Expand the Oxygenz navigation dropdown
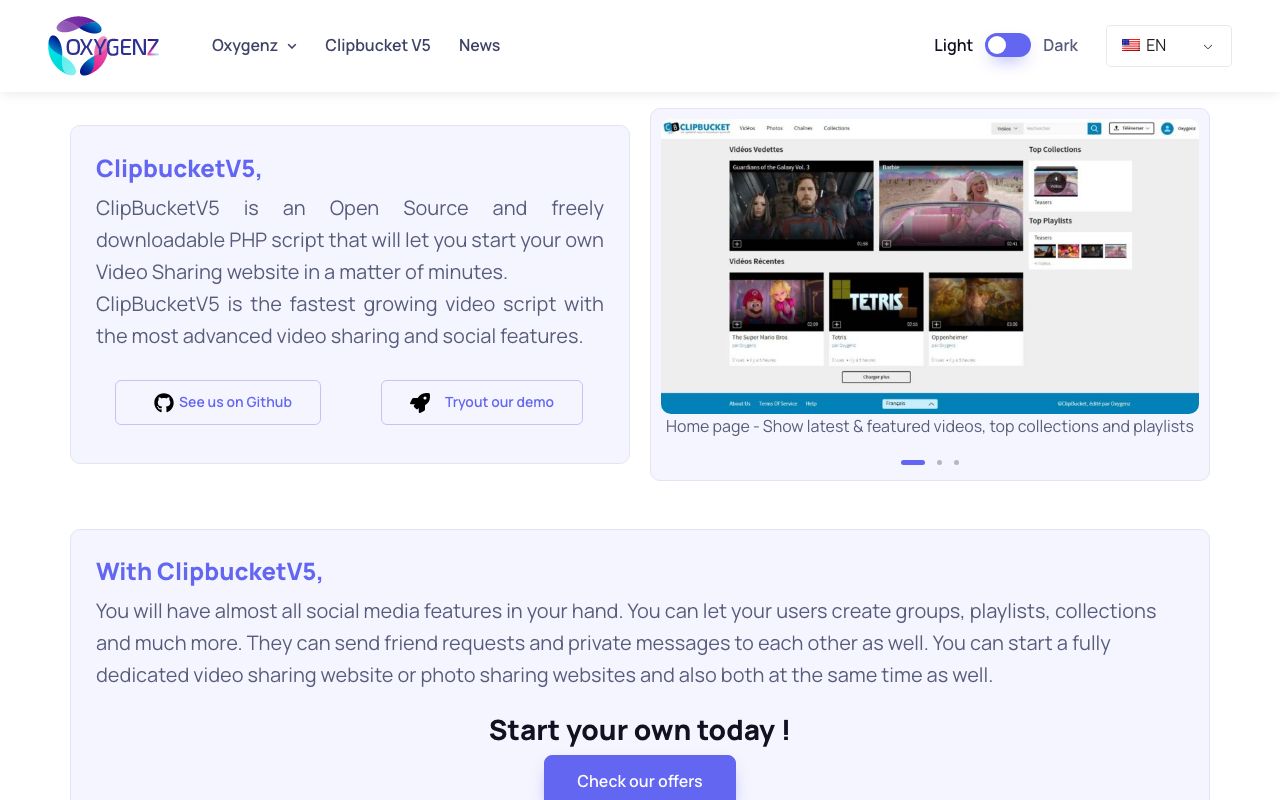Image resolution: width=1280 pixels, height=800 pixels. coord(254,46)
